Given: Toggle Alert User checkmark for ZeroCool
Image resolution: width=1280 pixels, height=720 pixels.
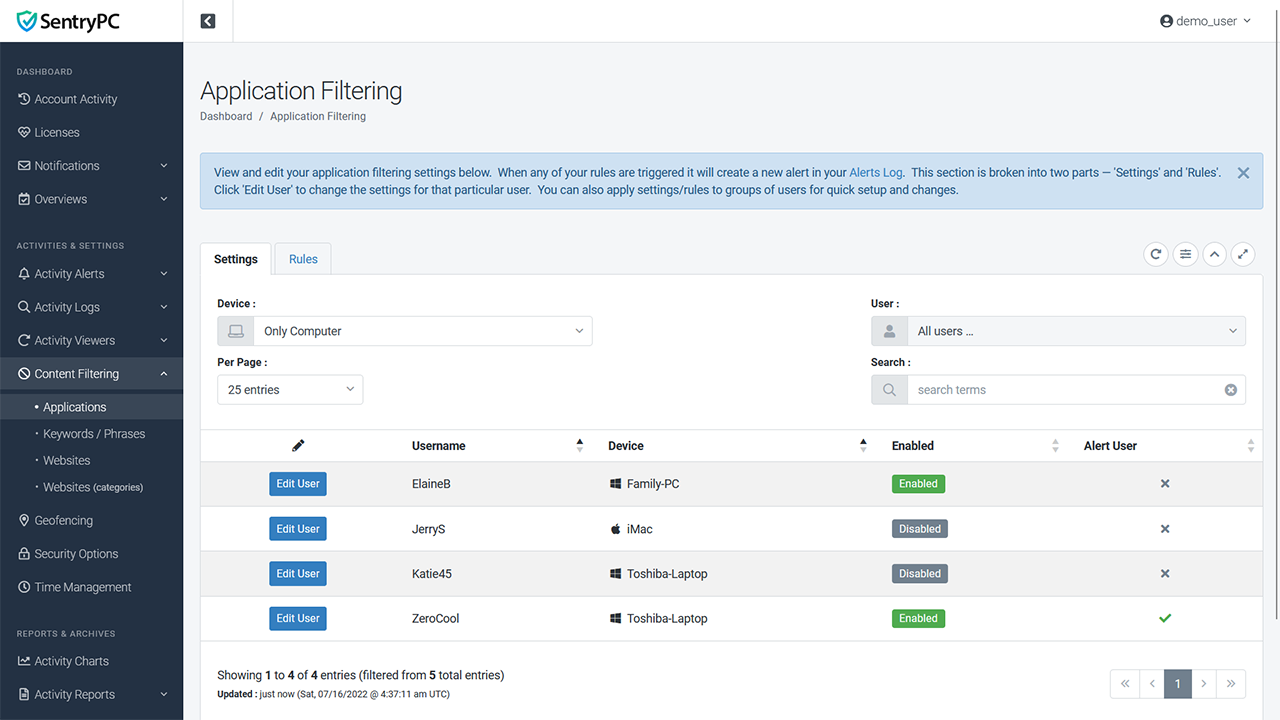Looking at the screenshot, I should [x=1165, y=618].
